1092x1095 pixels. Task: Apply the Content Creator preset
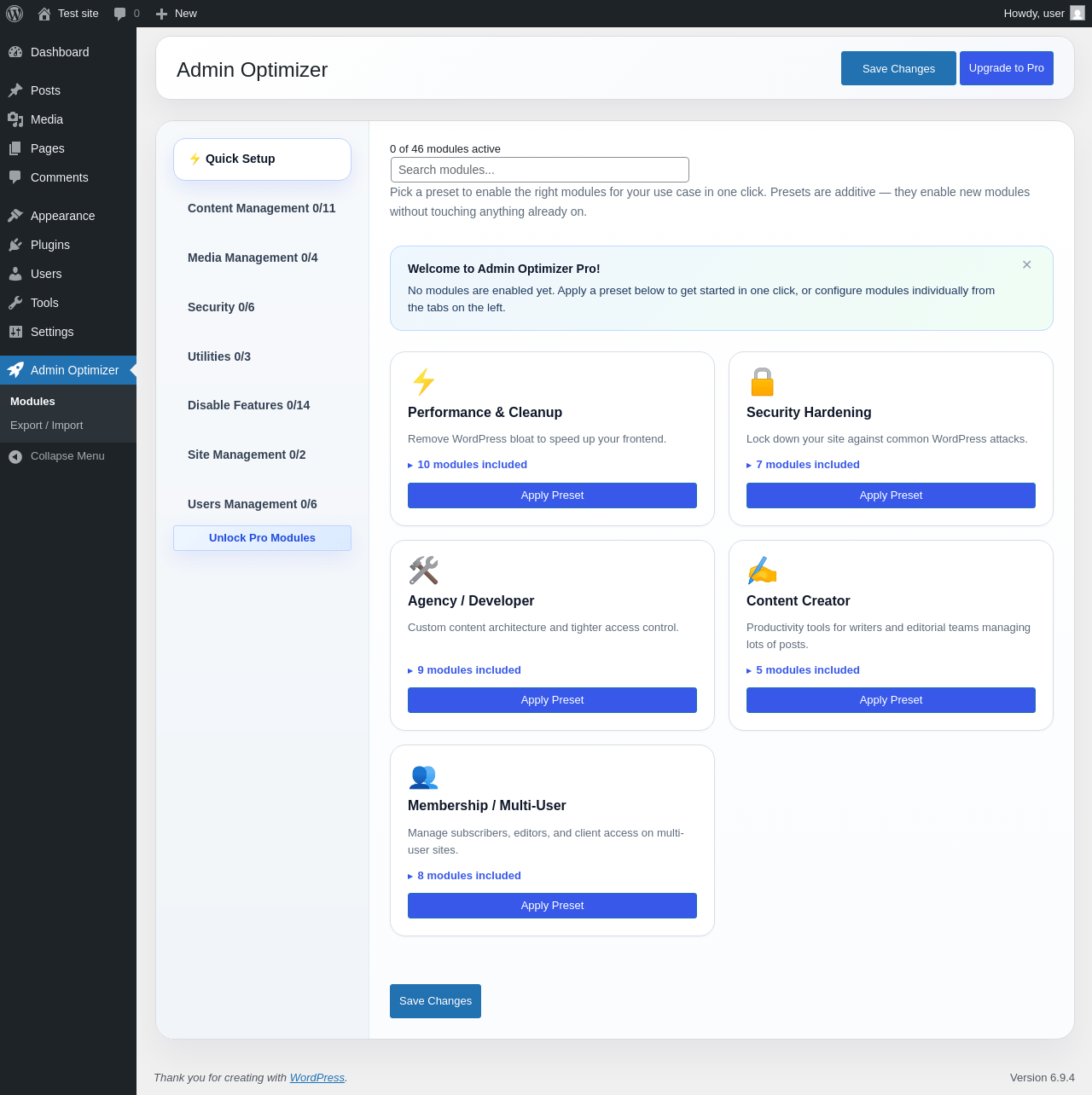tap(891, 700)
